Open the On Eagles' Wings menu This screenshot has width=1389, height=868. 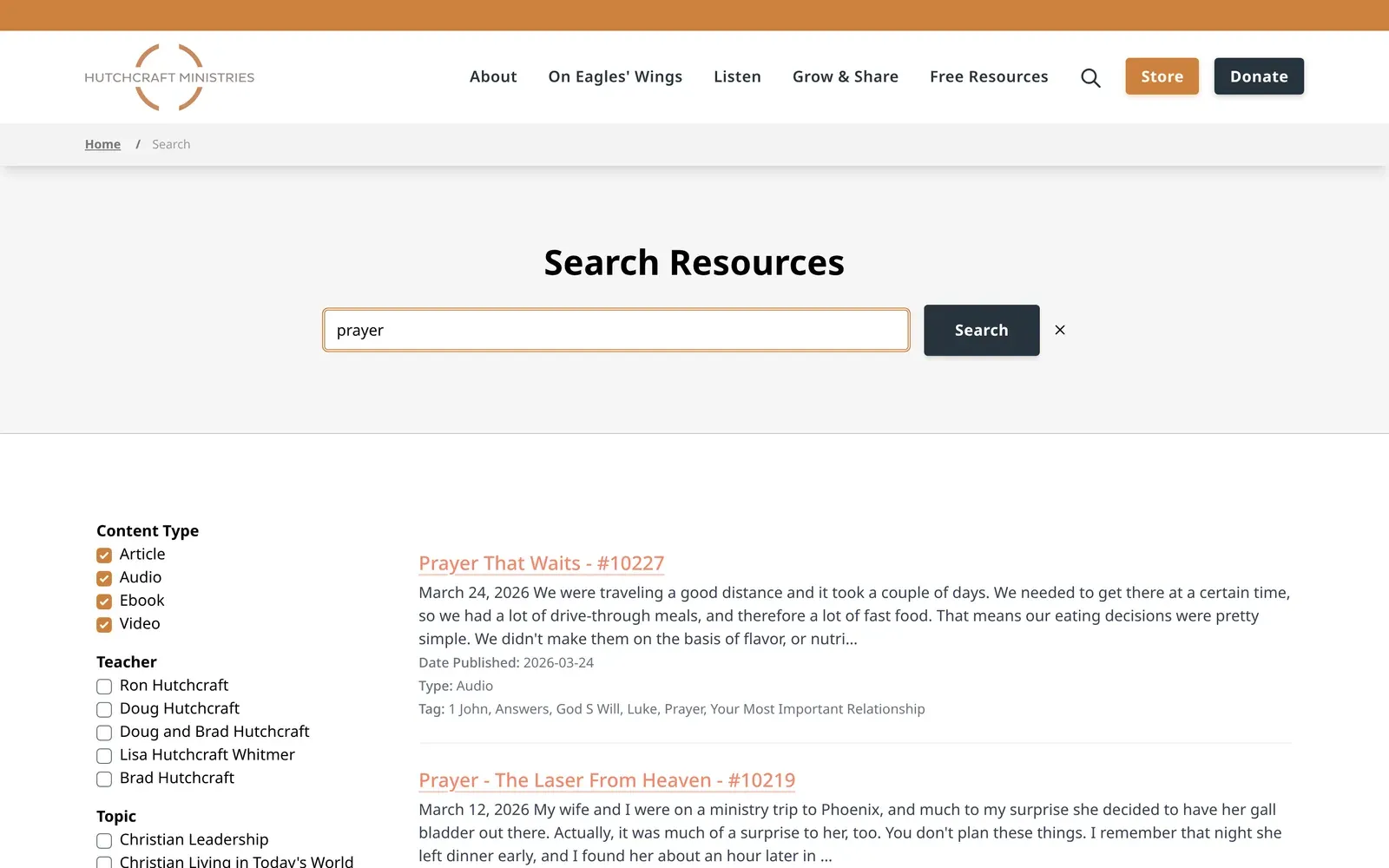click(616, 76)
